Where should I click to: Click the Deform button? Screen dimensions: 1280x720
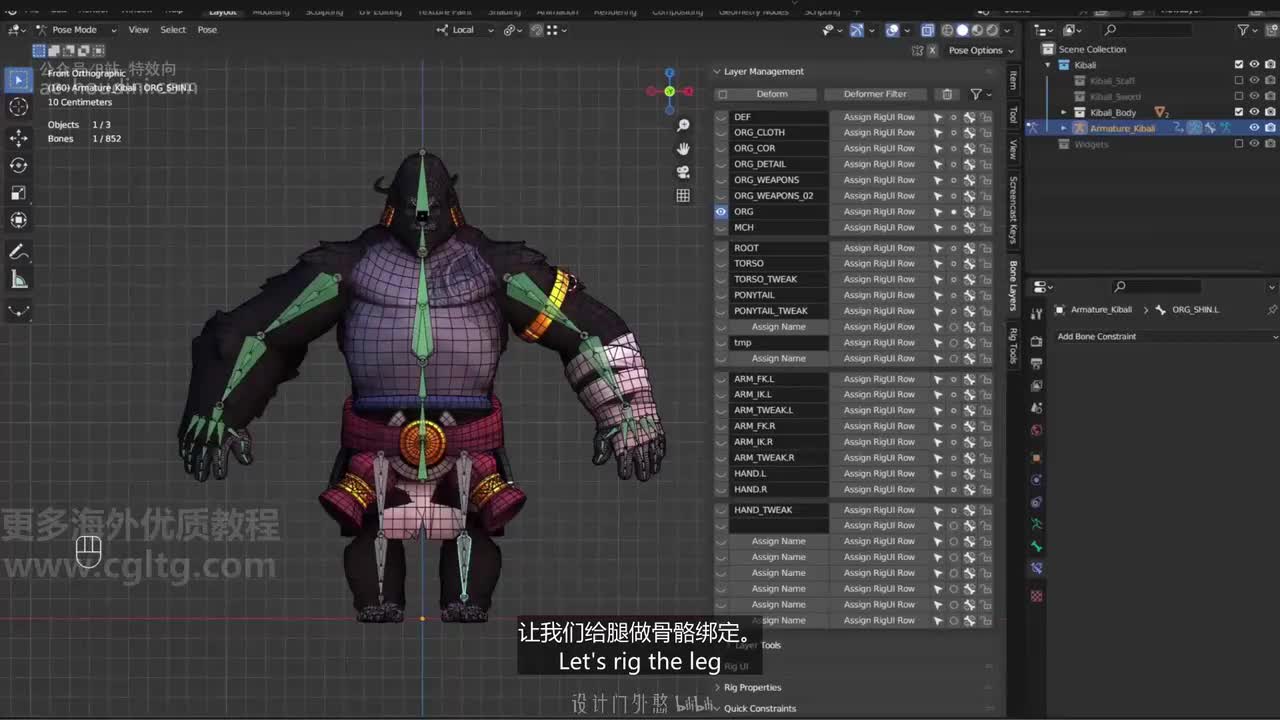(772, 94)
